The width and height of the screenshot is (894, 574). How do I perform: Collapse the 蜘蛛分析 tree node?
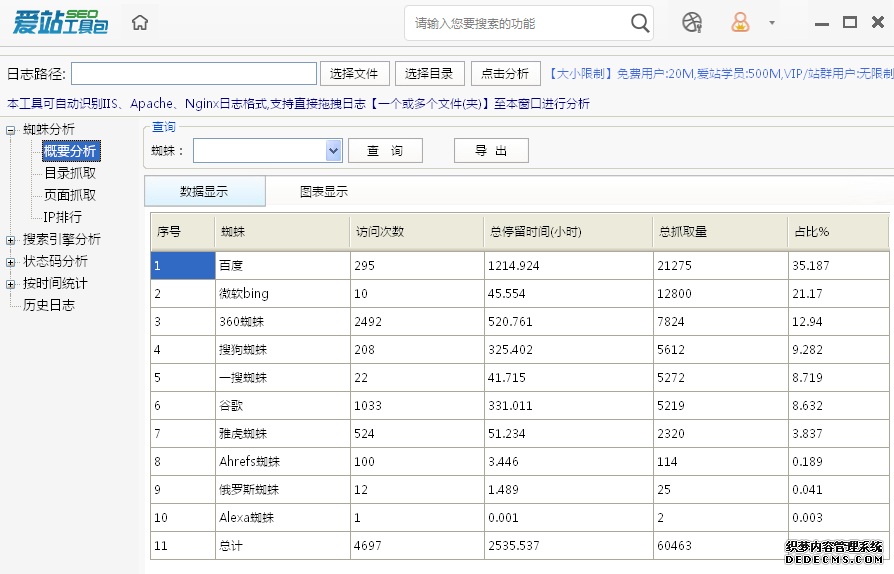click(x=10, y=131)
